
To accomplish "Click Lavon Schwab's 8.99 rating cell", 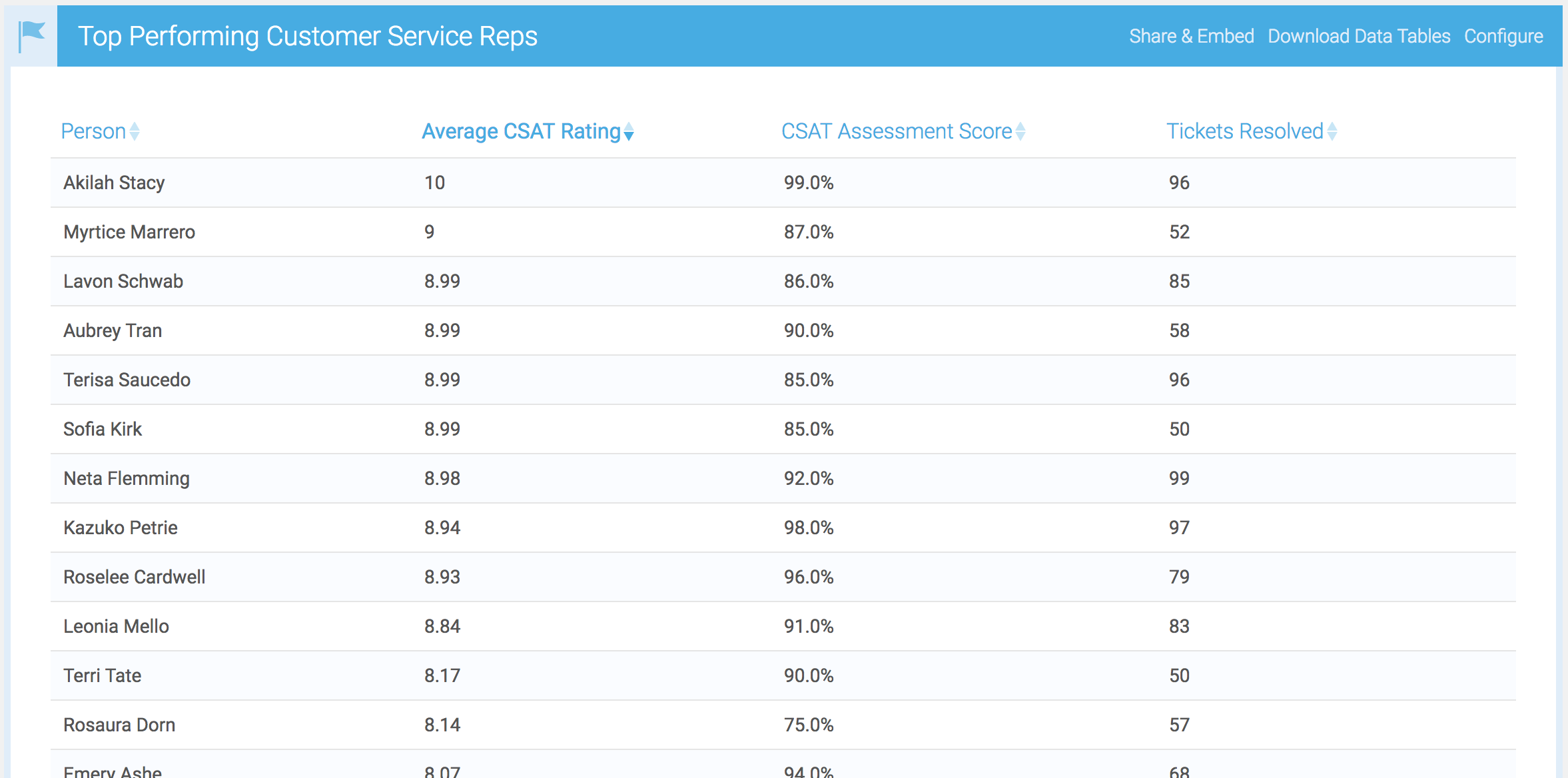I will [x=442, y=281].
